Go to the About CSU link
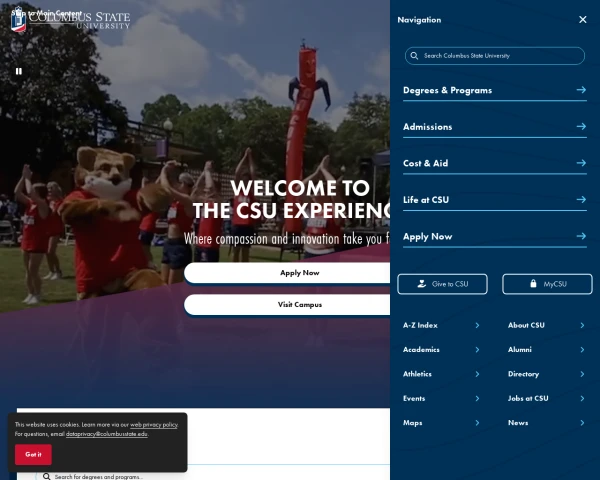Screen dimensions: 600x480 (x=526, y=325)
